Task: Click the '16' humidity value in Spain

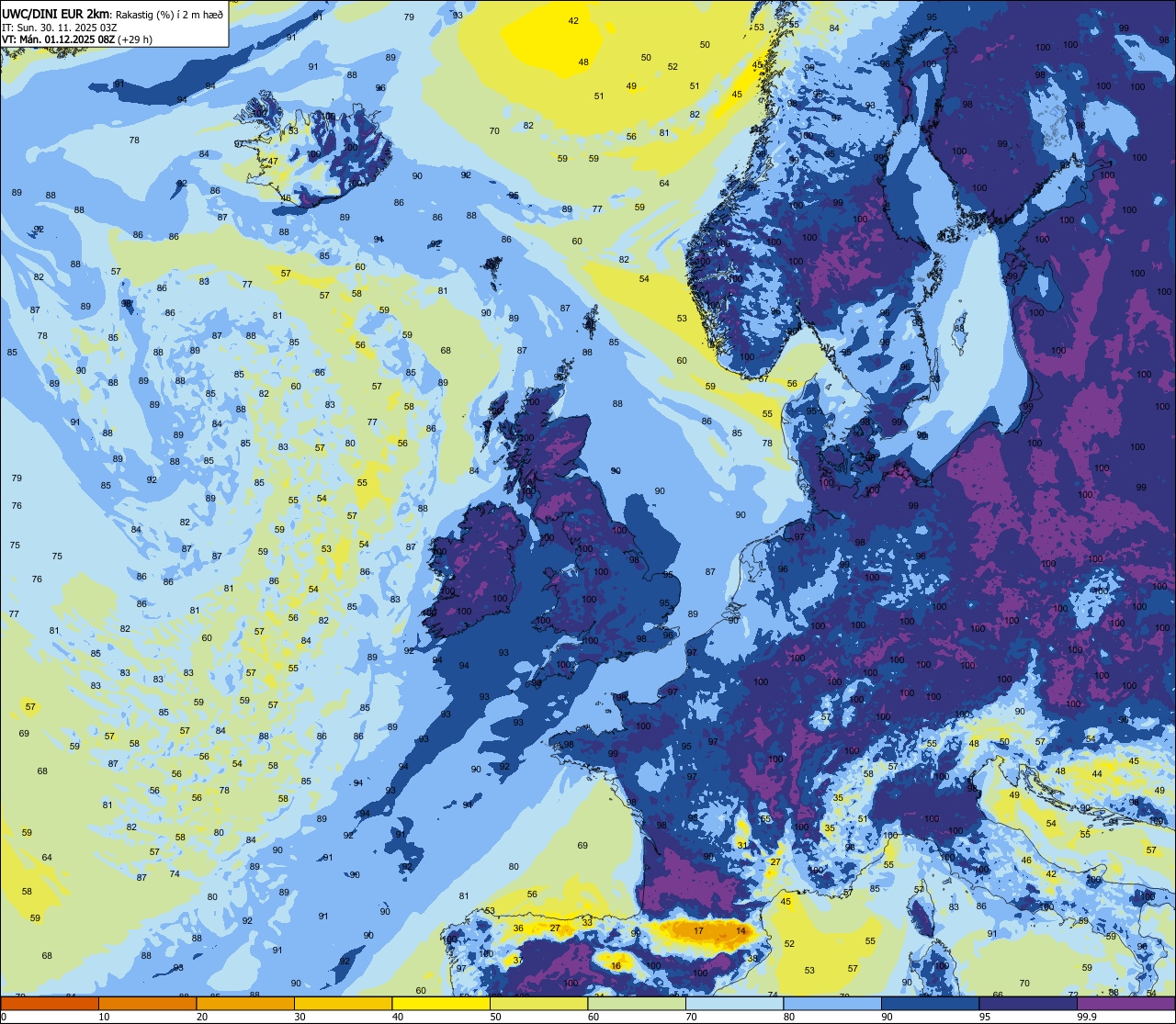Action: 616,966
